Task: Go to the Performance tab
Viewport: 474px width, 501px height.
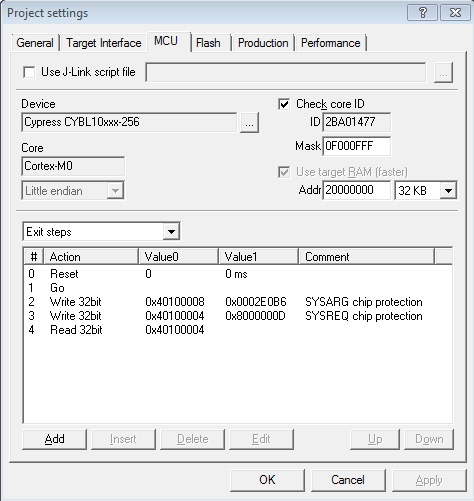Action: tap(331, 43)
